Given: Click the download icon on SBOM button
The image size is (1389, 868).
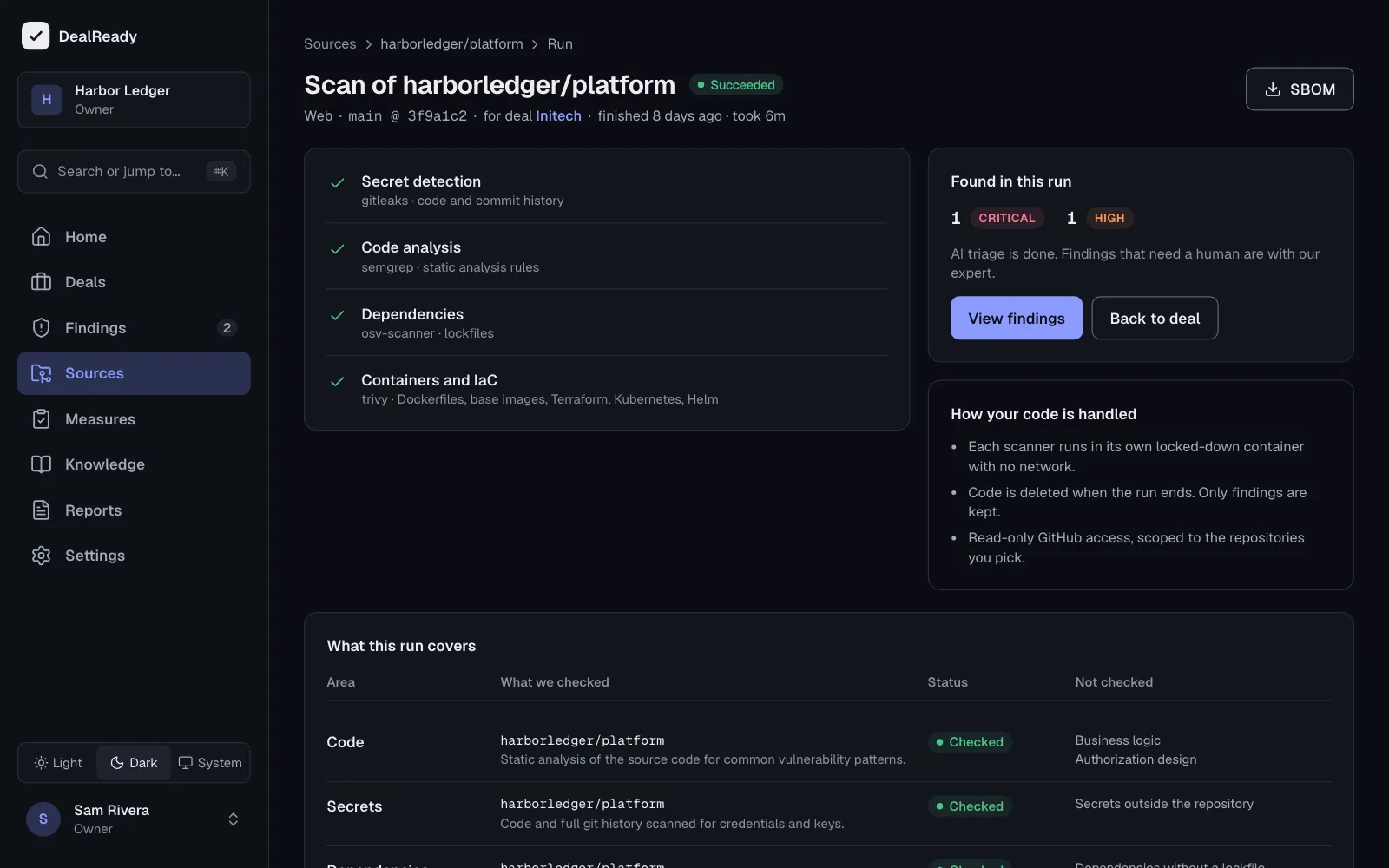Looking at the screenshot, I should pos(1273,89).
